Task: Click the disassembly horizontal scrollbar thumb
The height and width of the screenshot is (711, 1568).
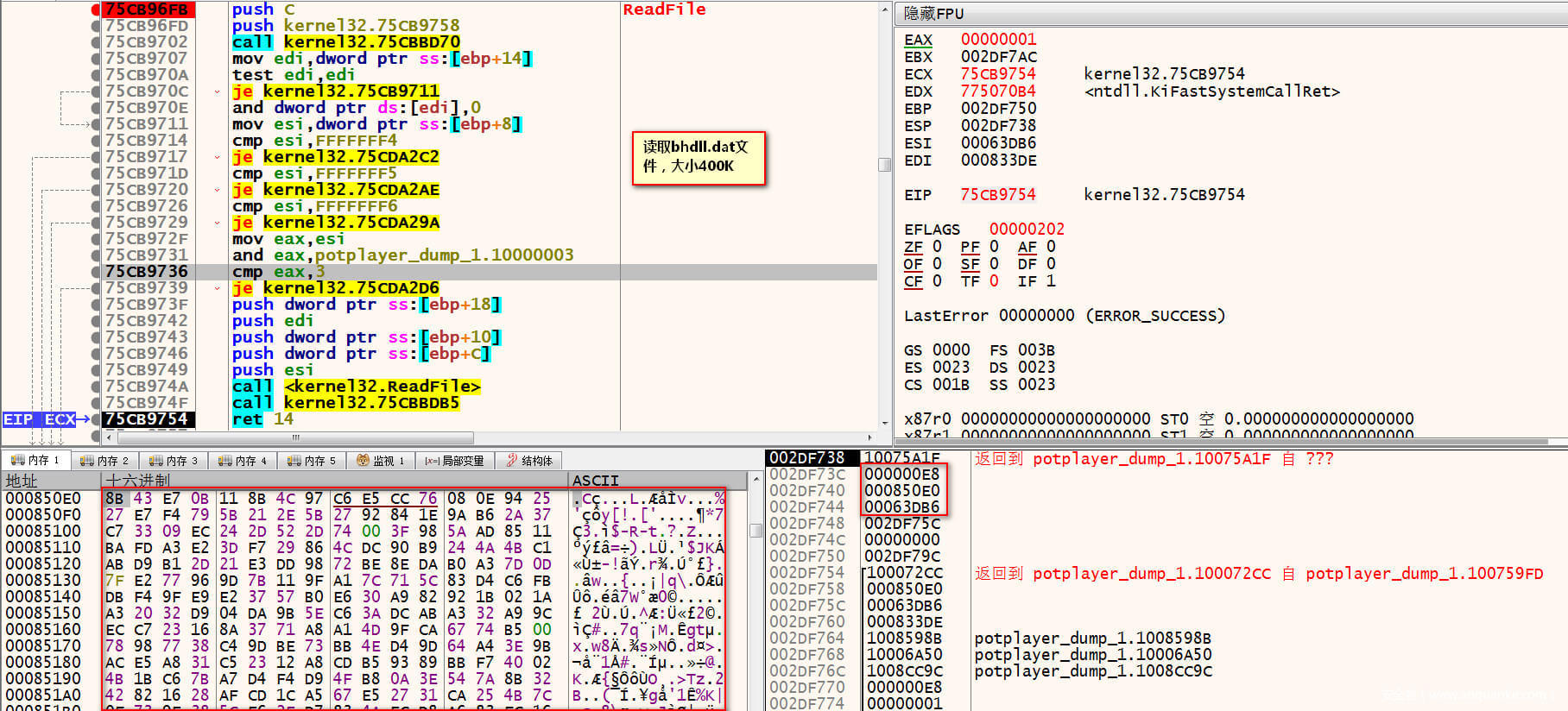Action: tap(296, 437)
